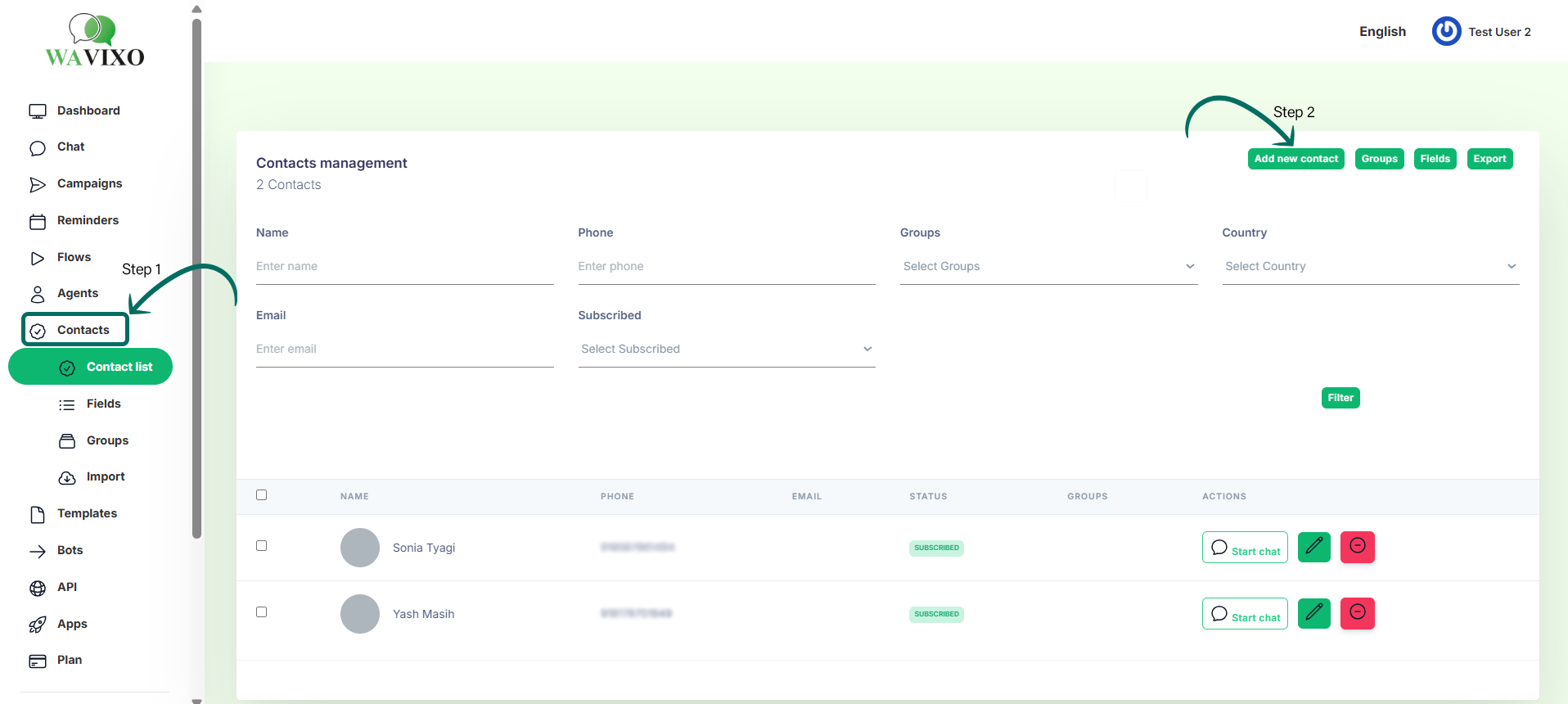1568x704 pixels.
Task: Click the Wavixo logo
Action: tap(95, 40)
